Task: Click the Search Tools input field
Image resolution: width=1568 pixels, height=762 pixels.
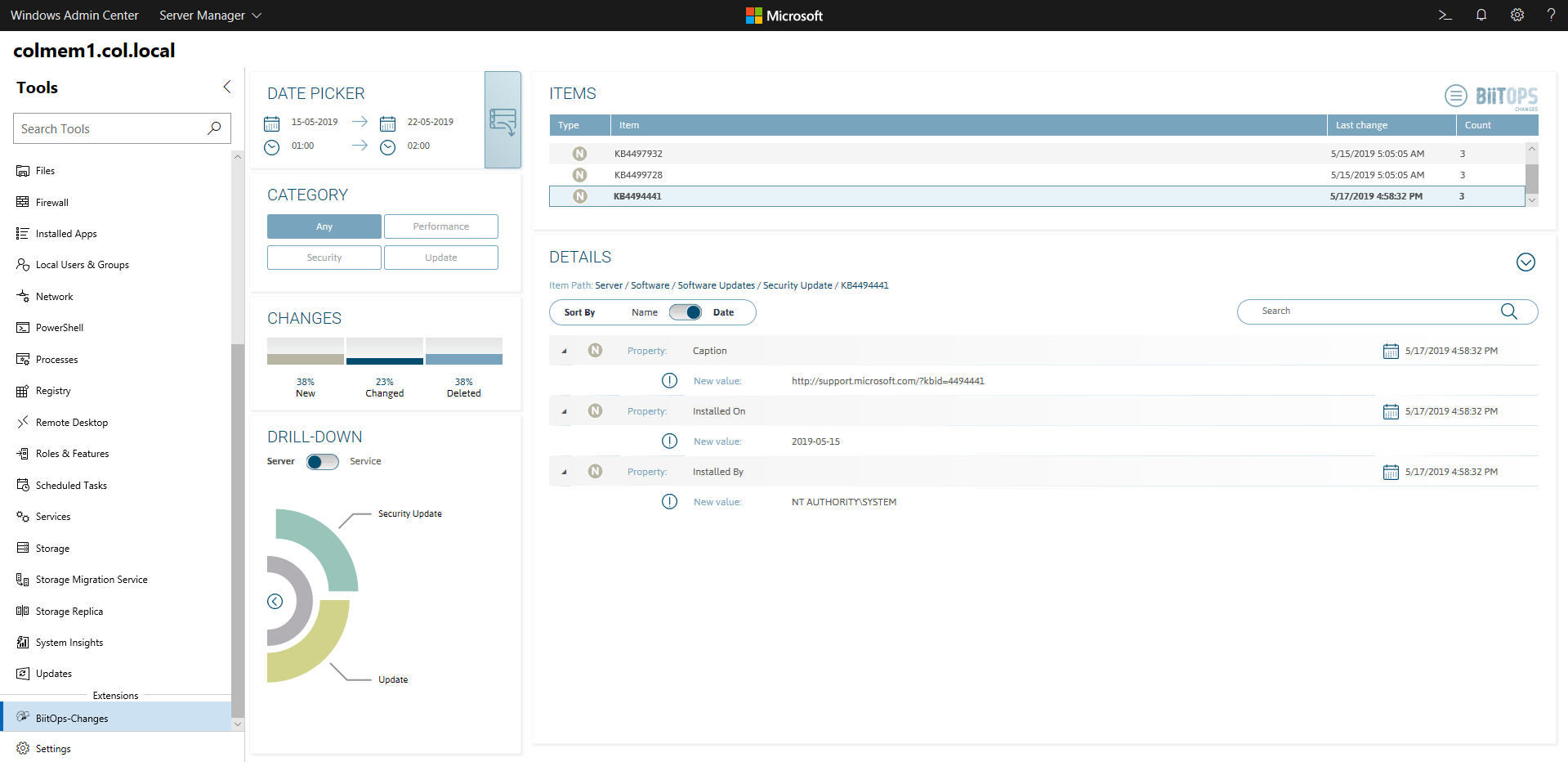Action: (x=112, y=129)
